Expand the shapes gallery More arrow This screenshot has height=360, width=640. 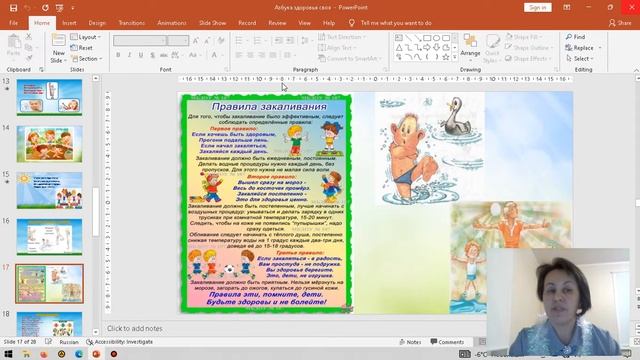click(455, 58)
